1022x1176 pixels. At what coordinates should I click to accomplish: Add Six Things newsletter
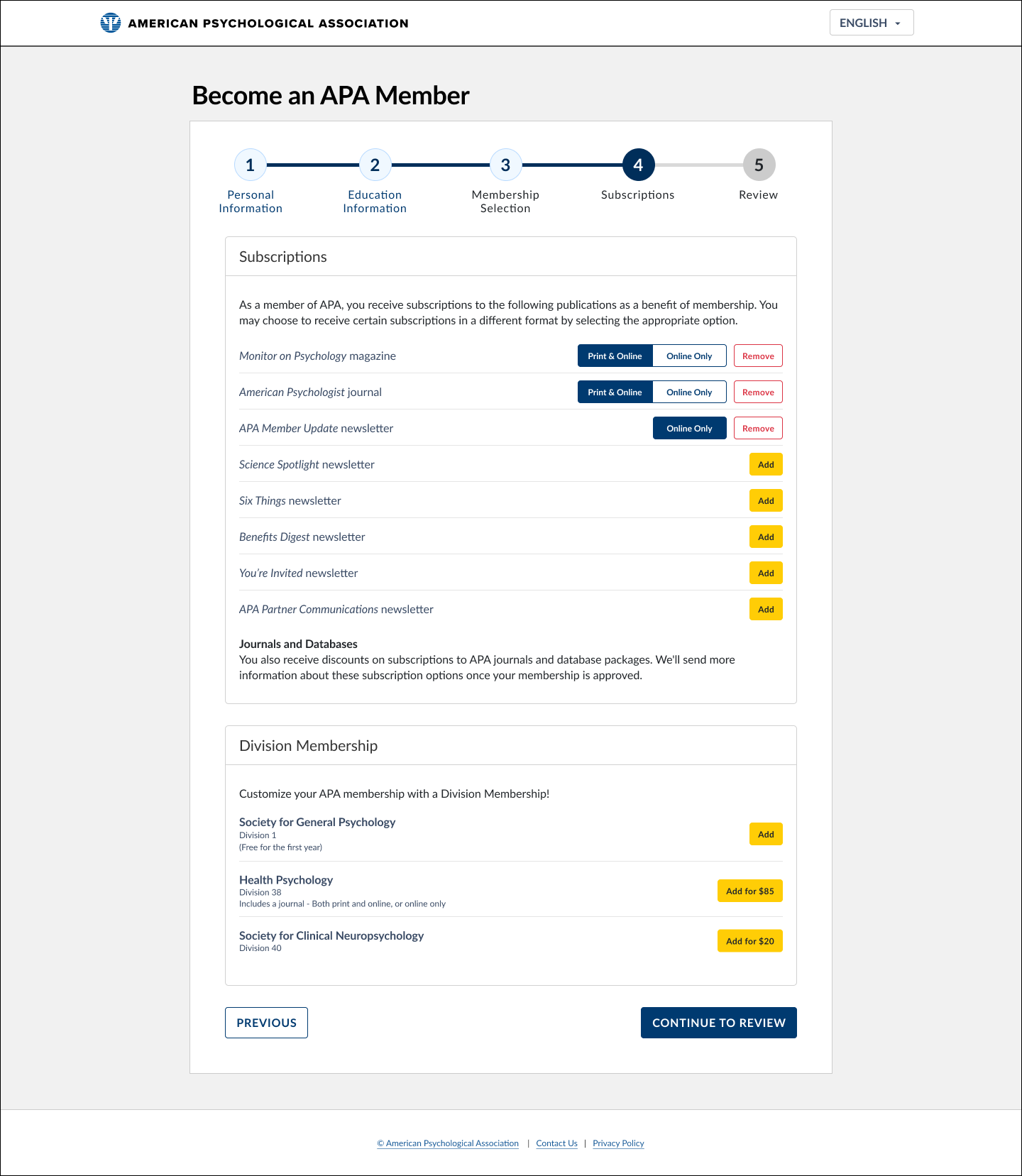(x=766, y=501)
